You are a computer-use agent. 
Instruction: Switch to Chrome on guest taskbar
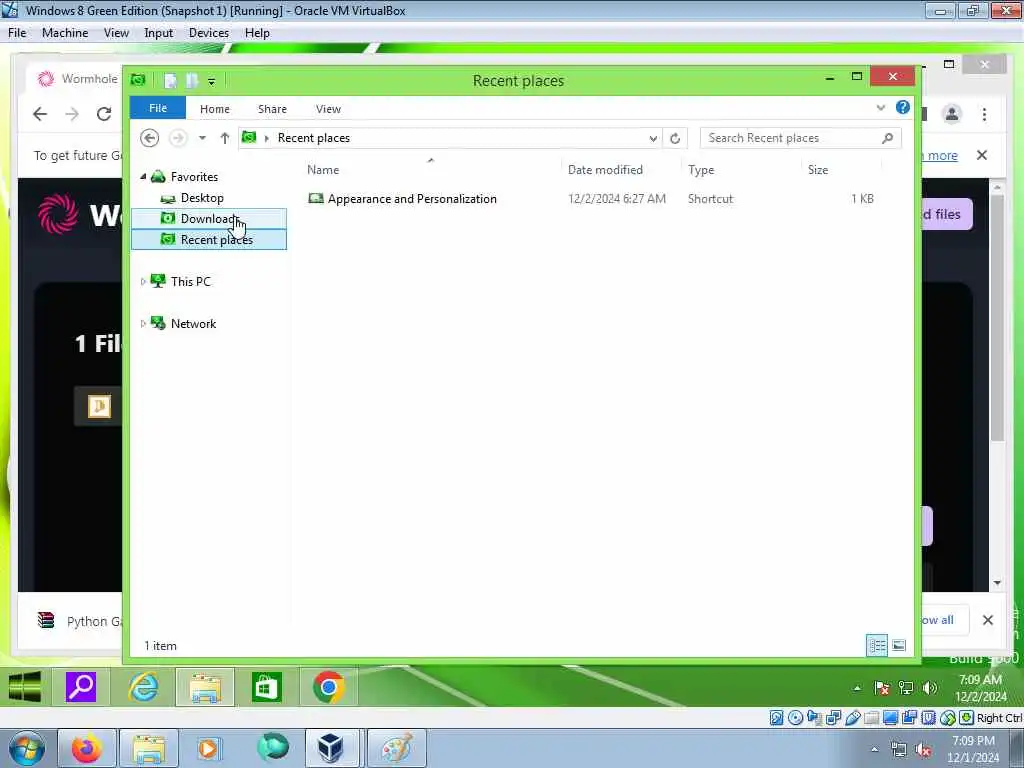coord(328,687)
